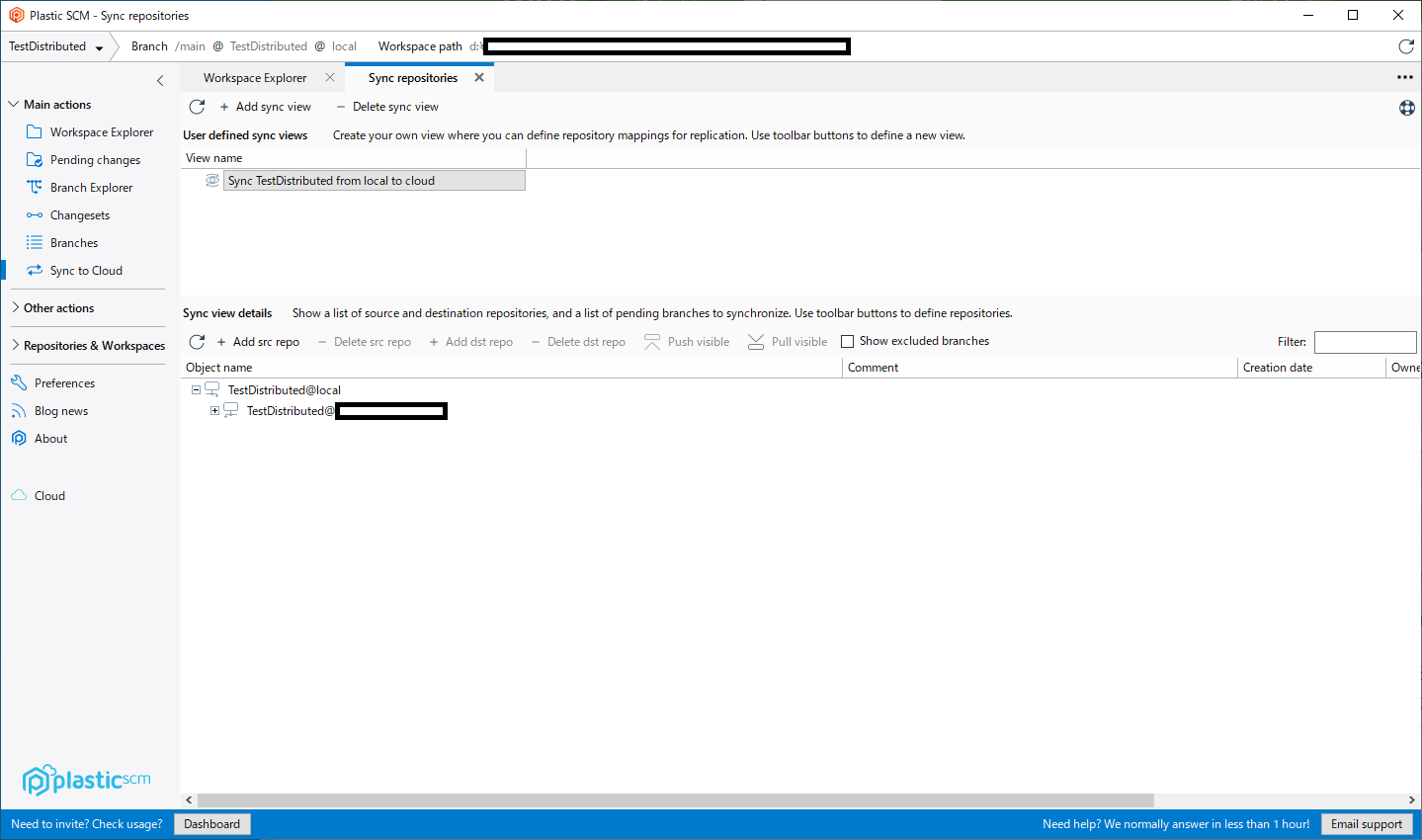Switch to Workspace Explorer tab
Screen dimensions: 1422x840
(255, 78)
